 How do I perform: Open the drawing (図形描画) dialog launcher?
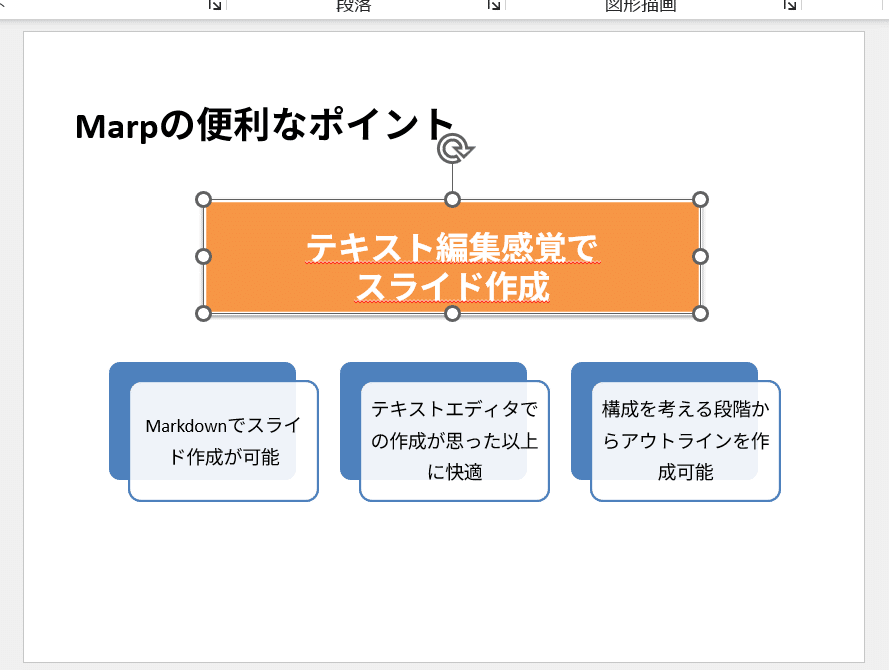pos(790,5)
